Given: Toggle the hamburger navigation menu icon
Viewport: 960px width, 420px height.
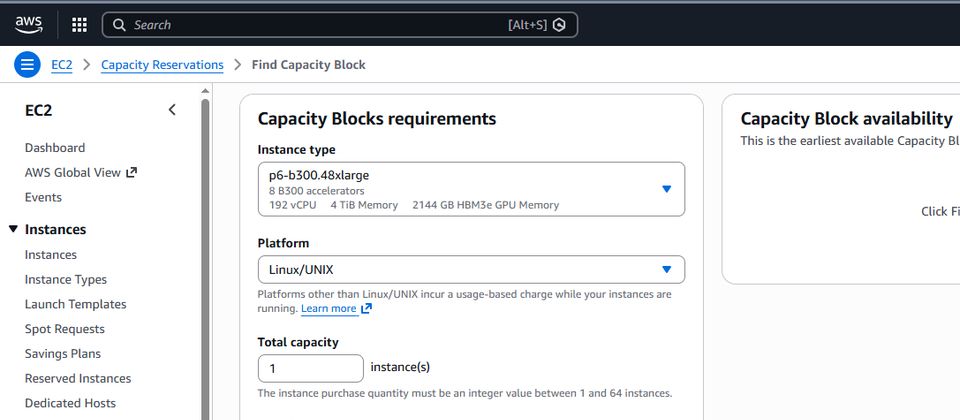Looking at the screenshot, I should click(x=27, y=65).
